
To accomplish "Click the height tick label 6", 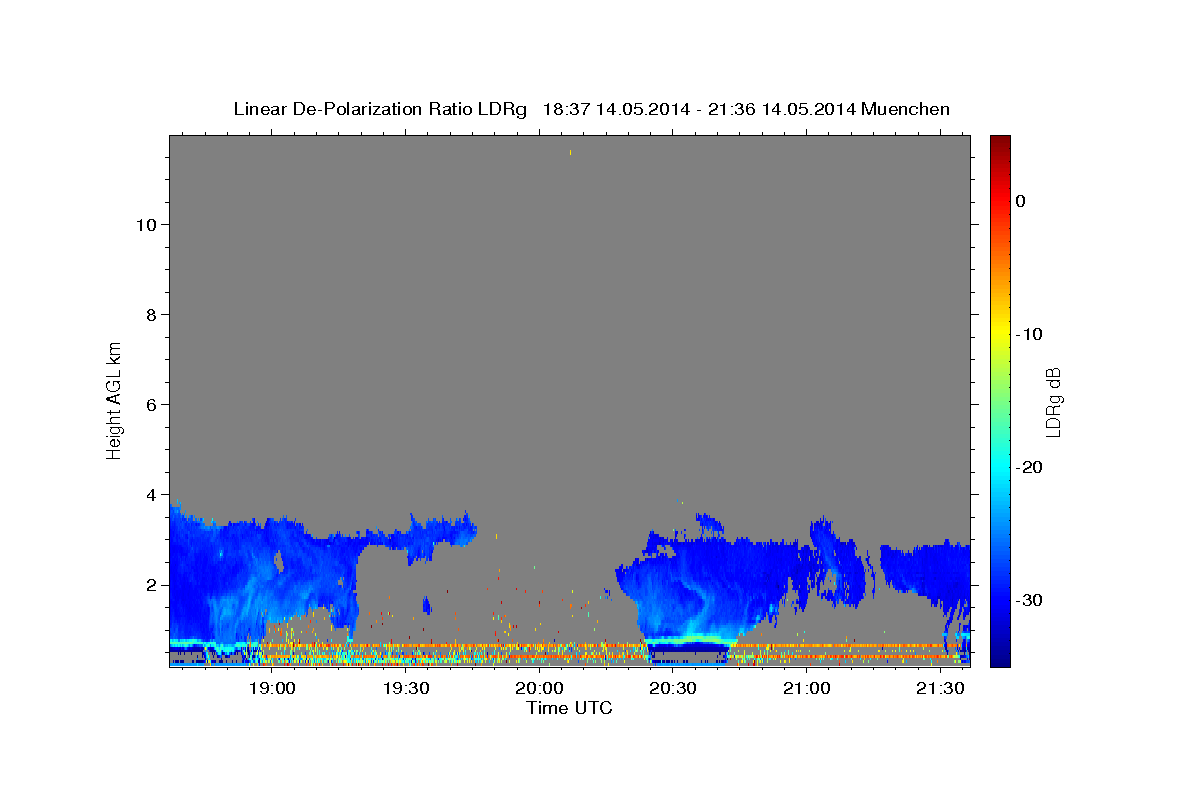I will pos(150,405).
